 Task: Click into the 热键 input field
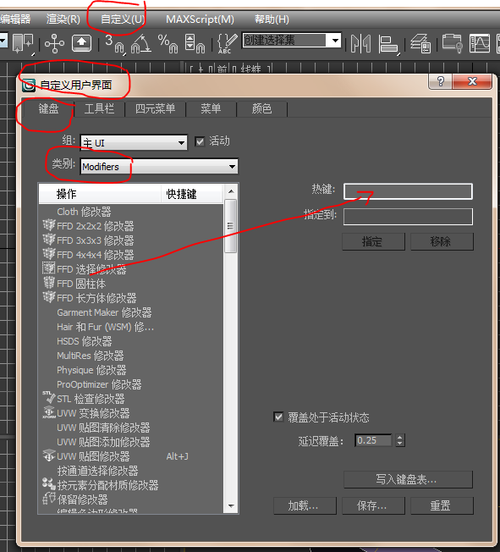pos(408,191)
